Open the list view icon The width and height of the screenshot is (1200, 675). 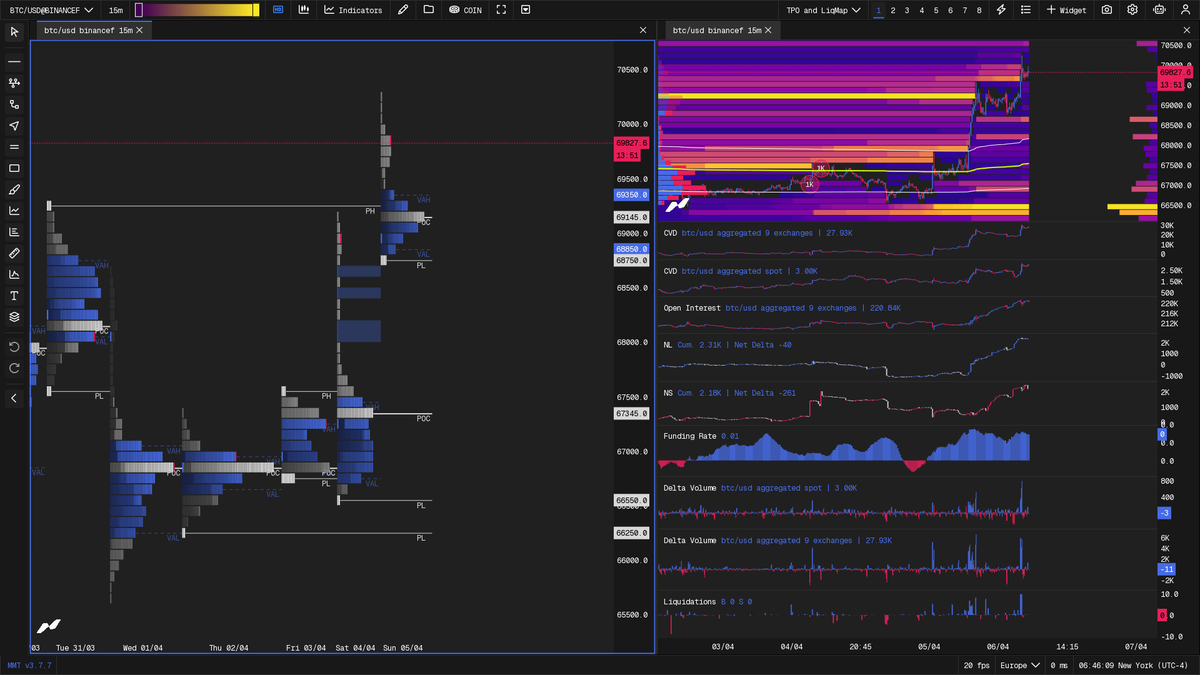tap(1026, 10)
